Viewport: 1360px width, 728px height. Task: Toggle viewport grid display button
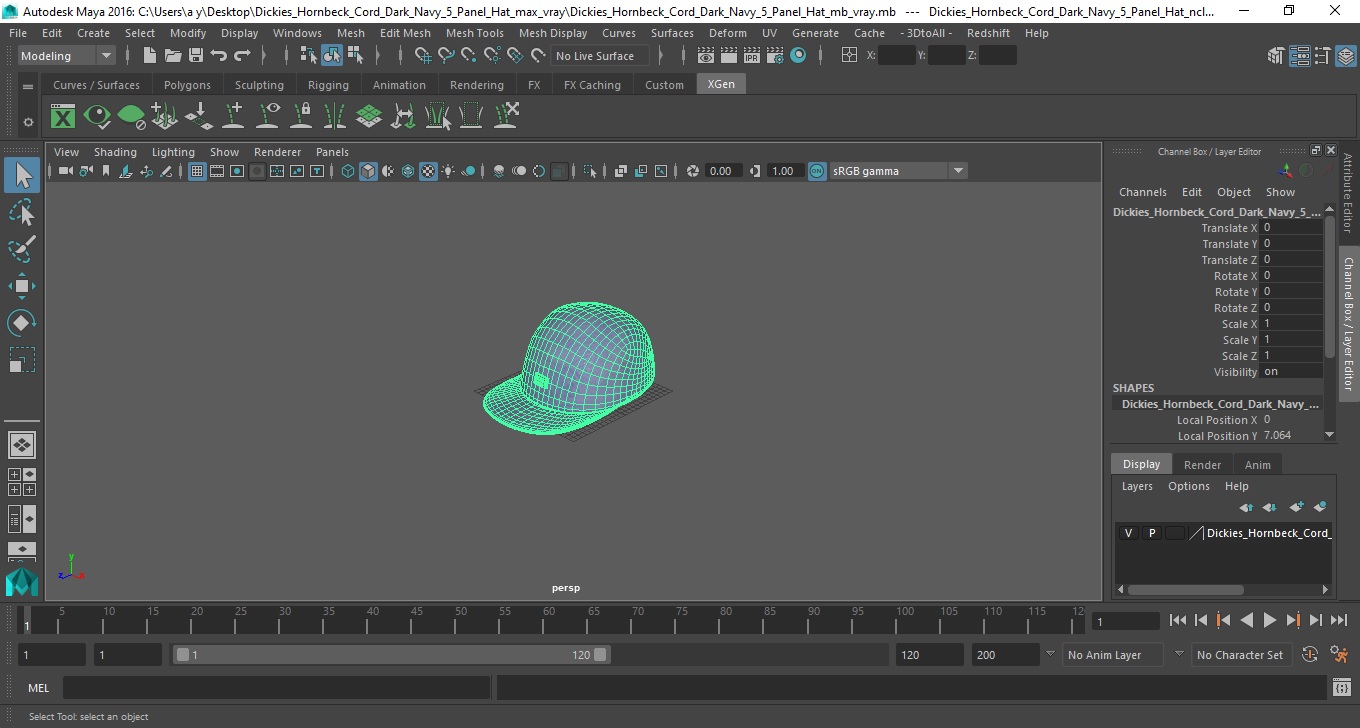pos(197,171)
